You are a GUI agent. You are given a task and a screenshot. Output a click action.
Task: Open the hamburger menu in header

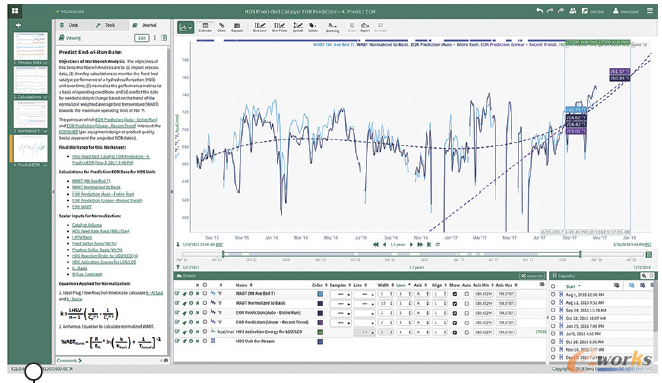650,11
